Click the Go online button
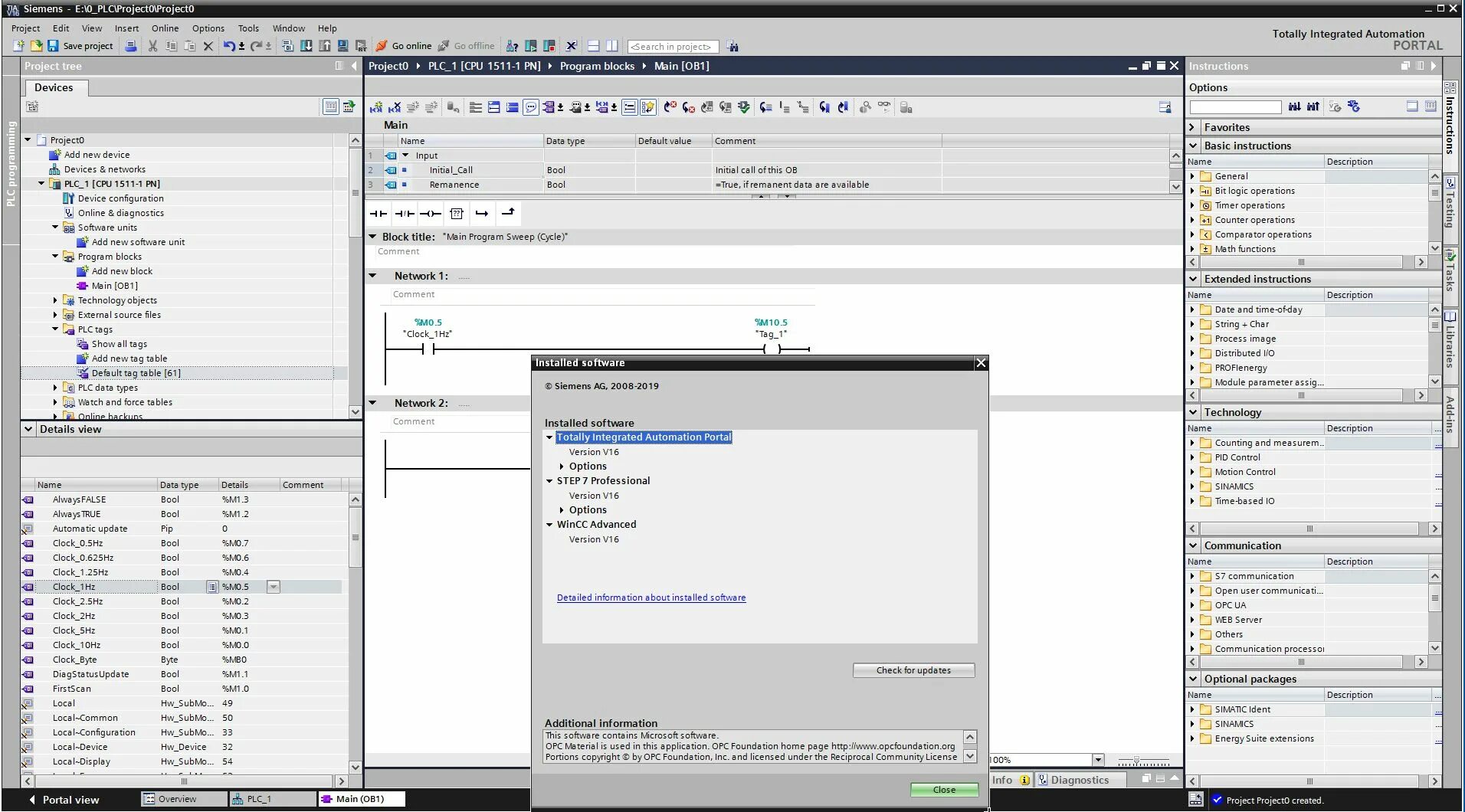 click(x=404, y=46)
